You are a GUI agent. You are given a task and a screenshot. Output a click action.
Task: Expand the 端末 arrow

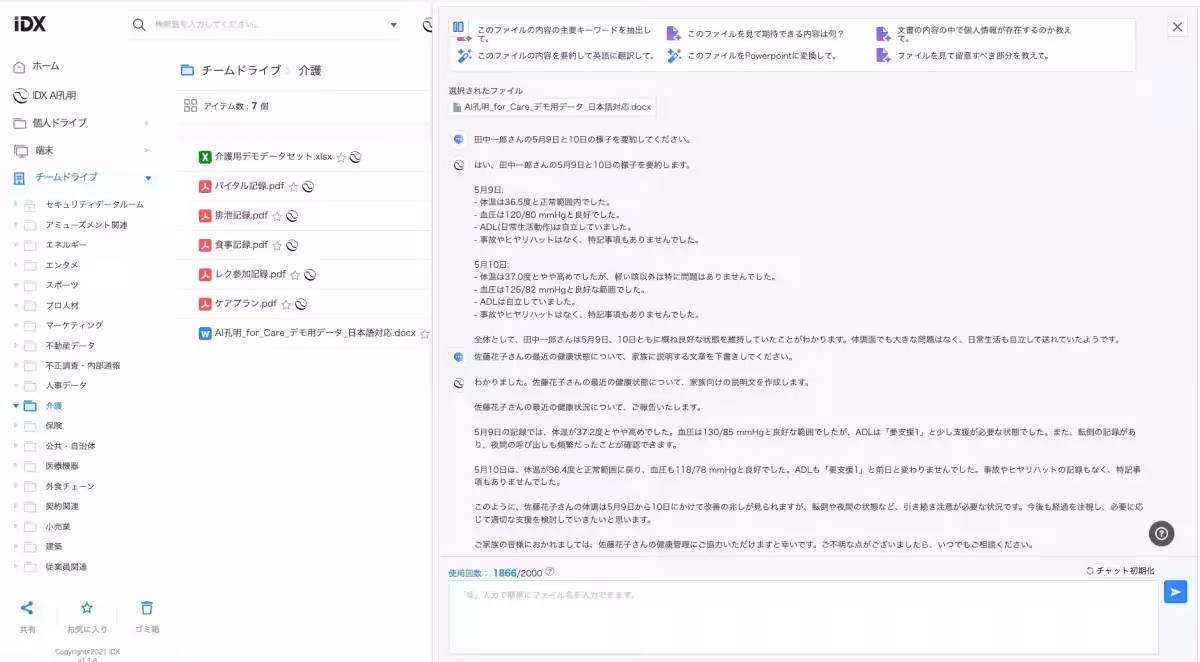coord(147,150)
